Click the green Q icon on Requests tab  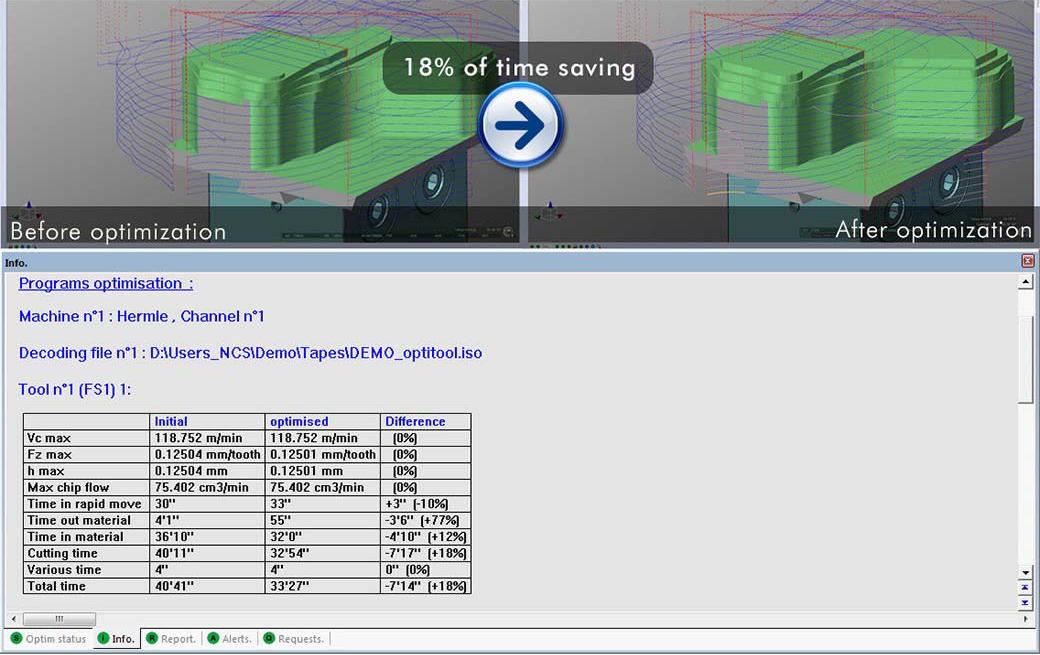pos(269,638)
